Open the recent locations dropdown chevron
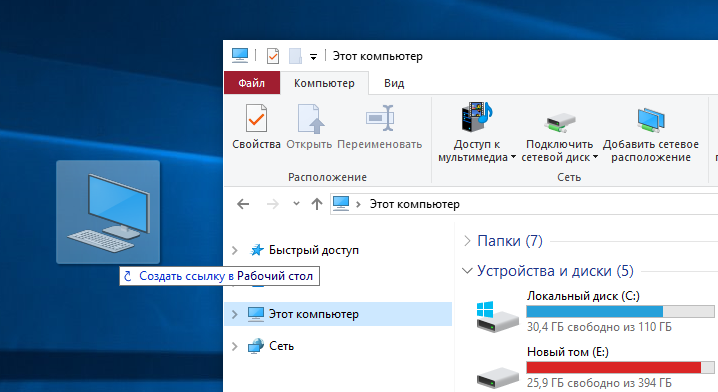 tap(296, 203)
